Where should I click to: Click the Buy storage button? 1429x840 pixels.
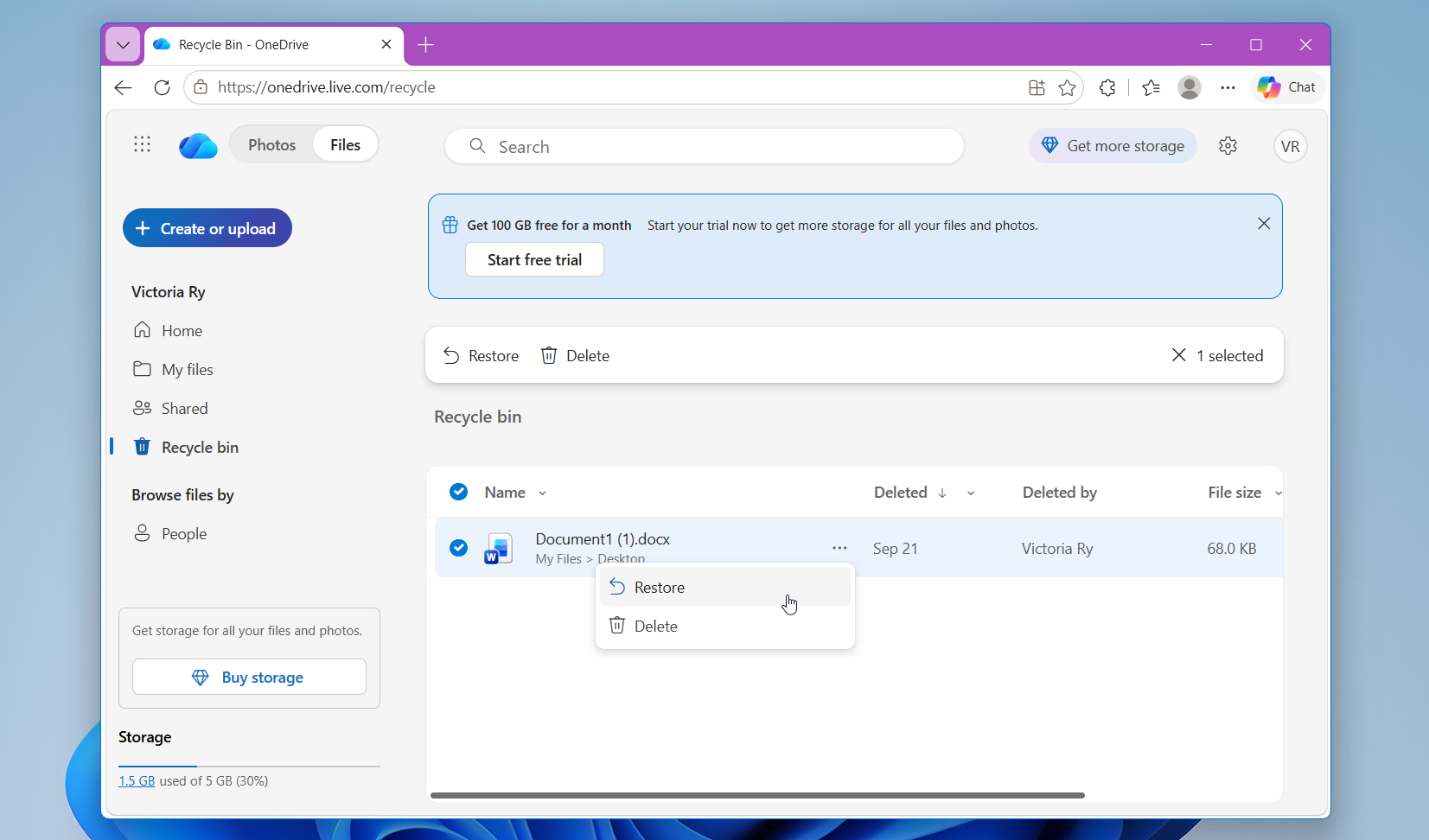point(249,678)
